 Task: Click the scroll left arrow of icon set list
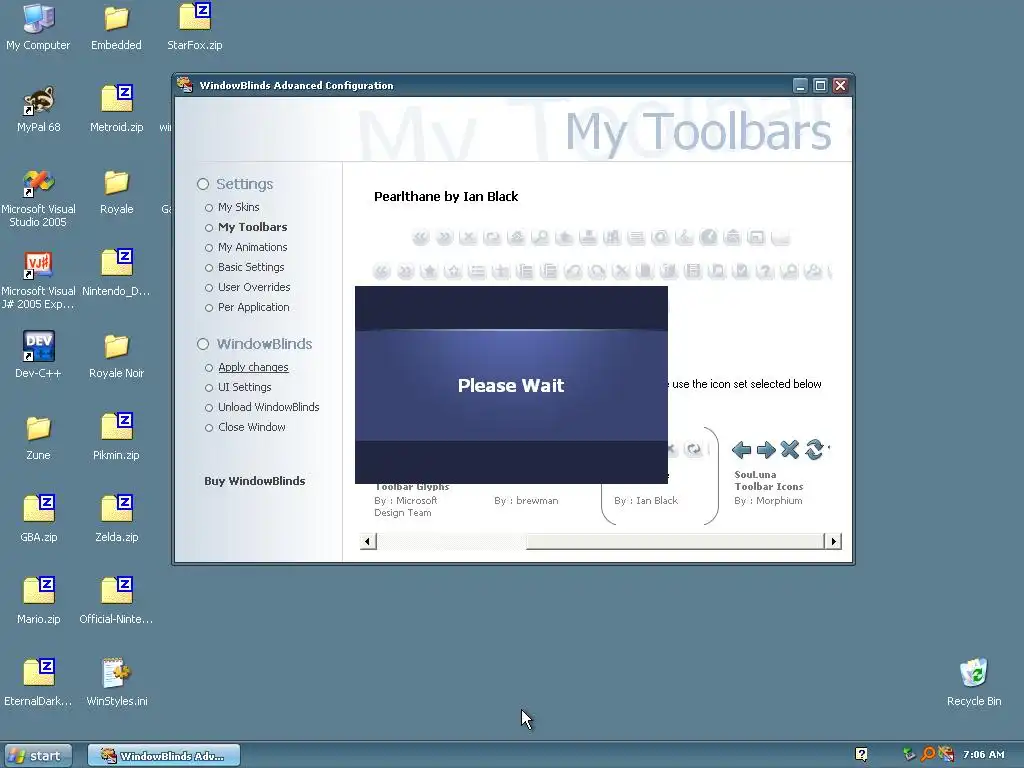(368, 541)
